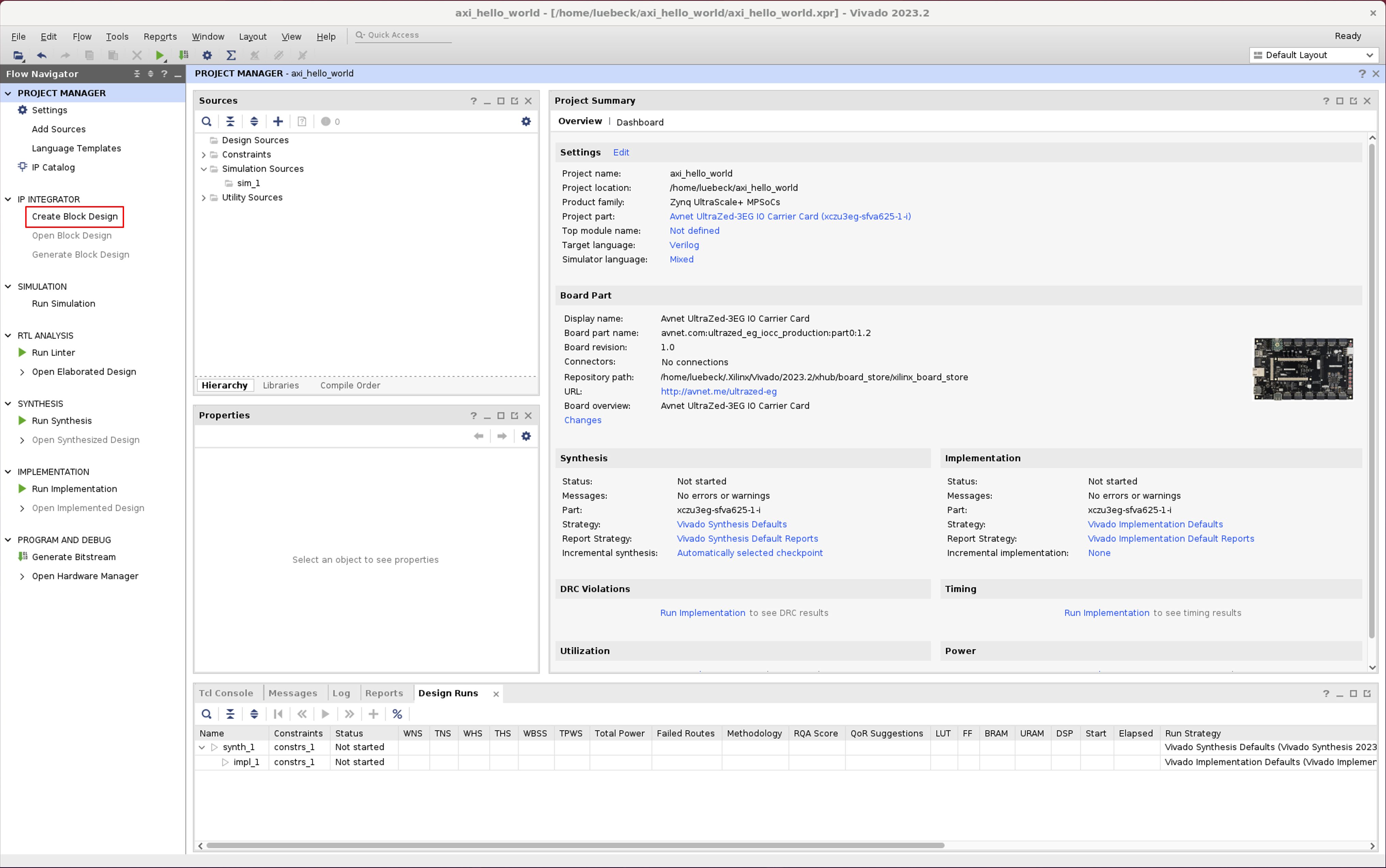
Task: Open the avnet.me/ultrazed-eg URL link
Action: [x=718, y=391]
